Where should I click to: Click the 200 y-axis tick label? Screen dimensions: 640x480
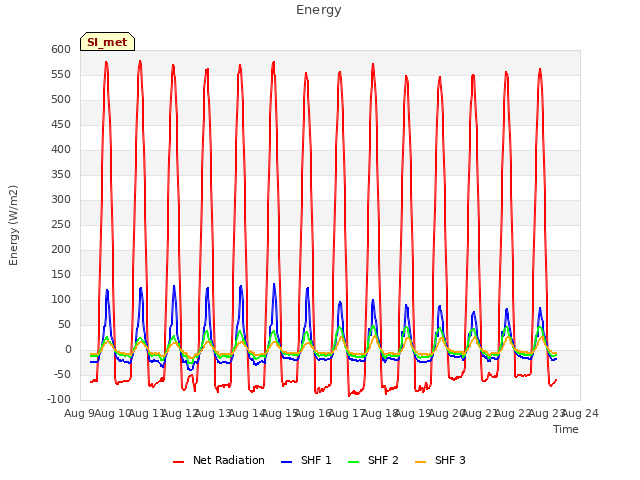coord(61,249)
